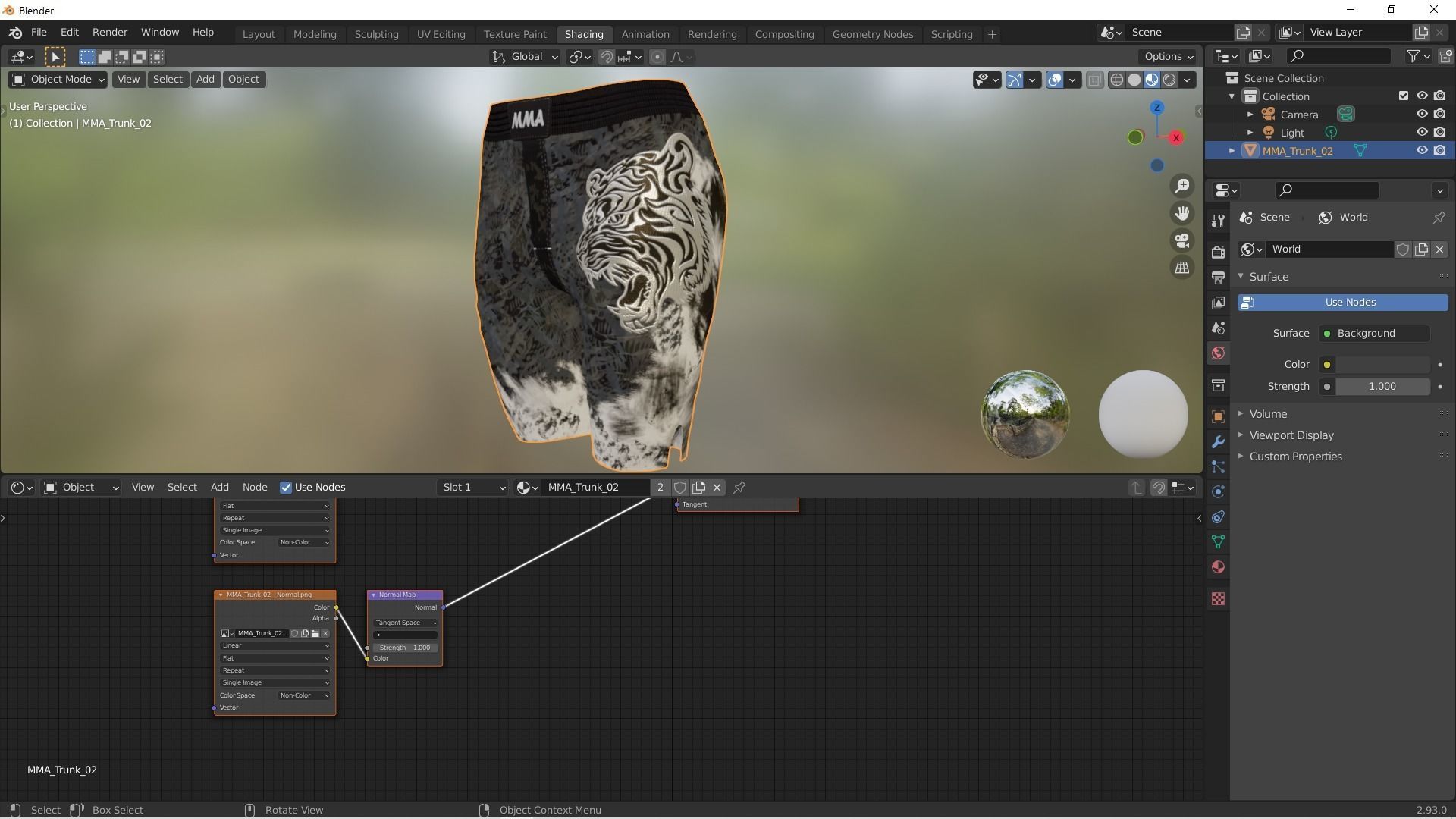Viewport: 1456px width, 819px height.
Task: Open Material properties tab icon
Action: pyautogui.click(x=1218, y=567)
